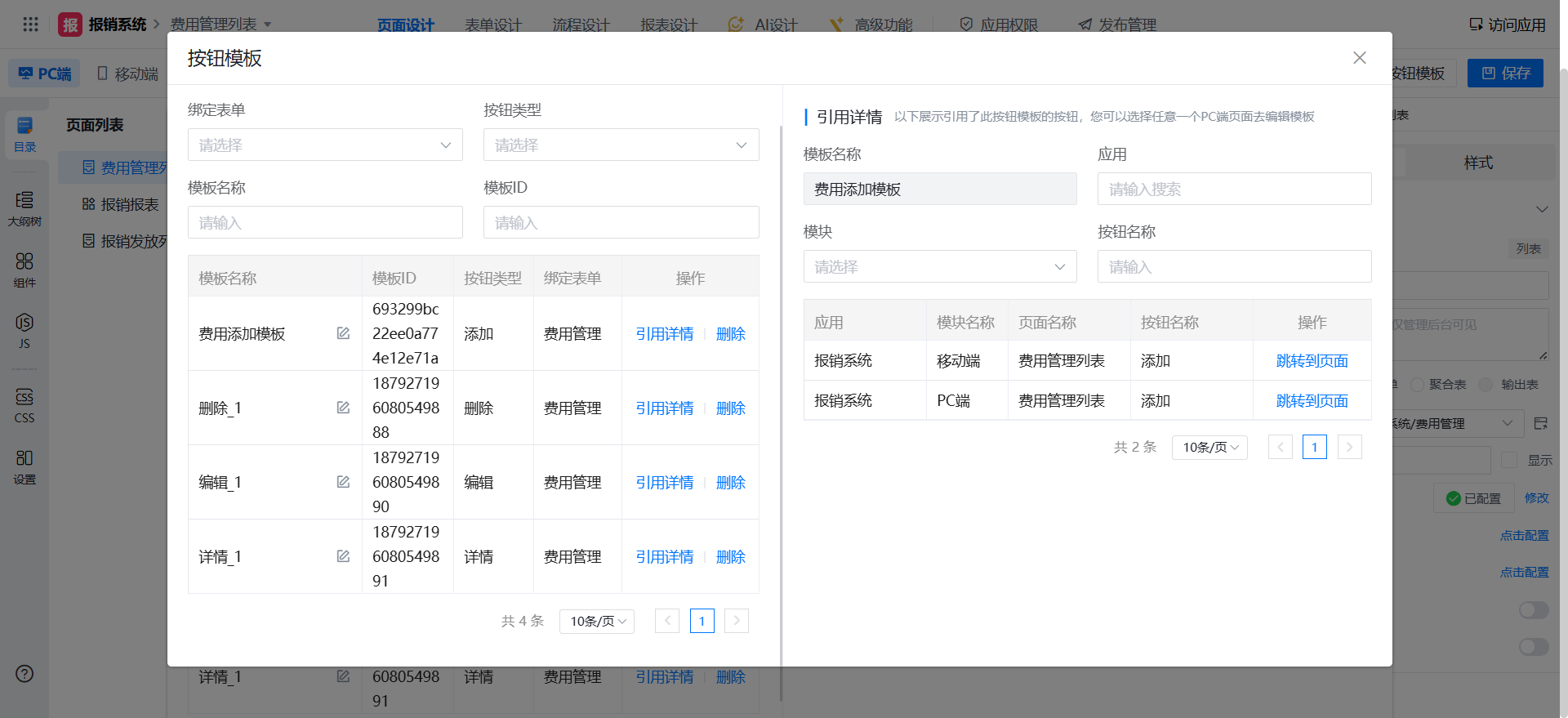Click edit icon beside 费用添加模板
Image resolution: width=1568 pixels, height=718 pixels.
point(343,333)
